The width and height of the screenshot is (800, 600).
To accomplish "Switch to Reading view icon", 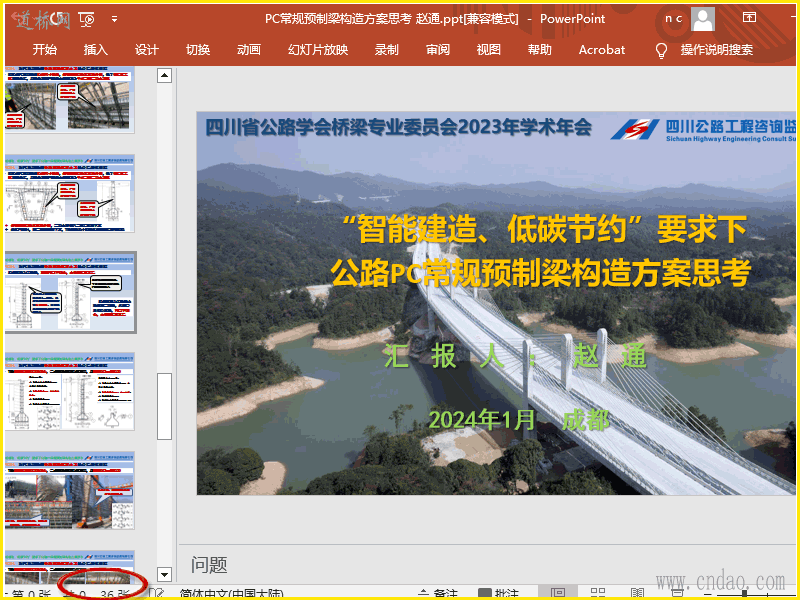I will pos(637,593).
